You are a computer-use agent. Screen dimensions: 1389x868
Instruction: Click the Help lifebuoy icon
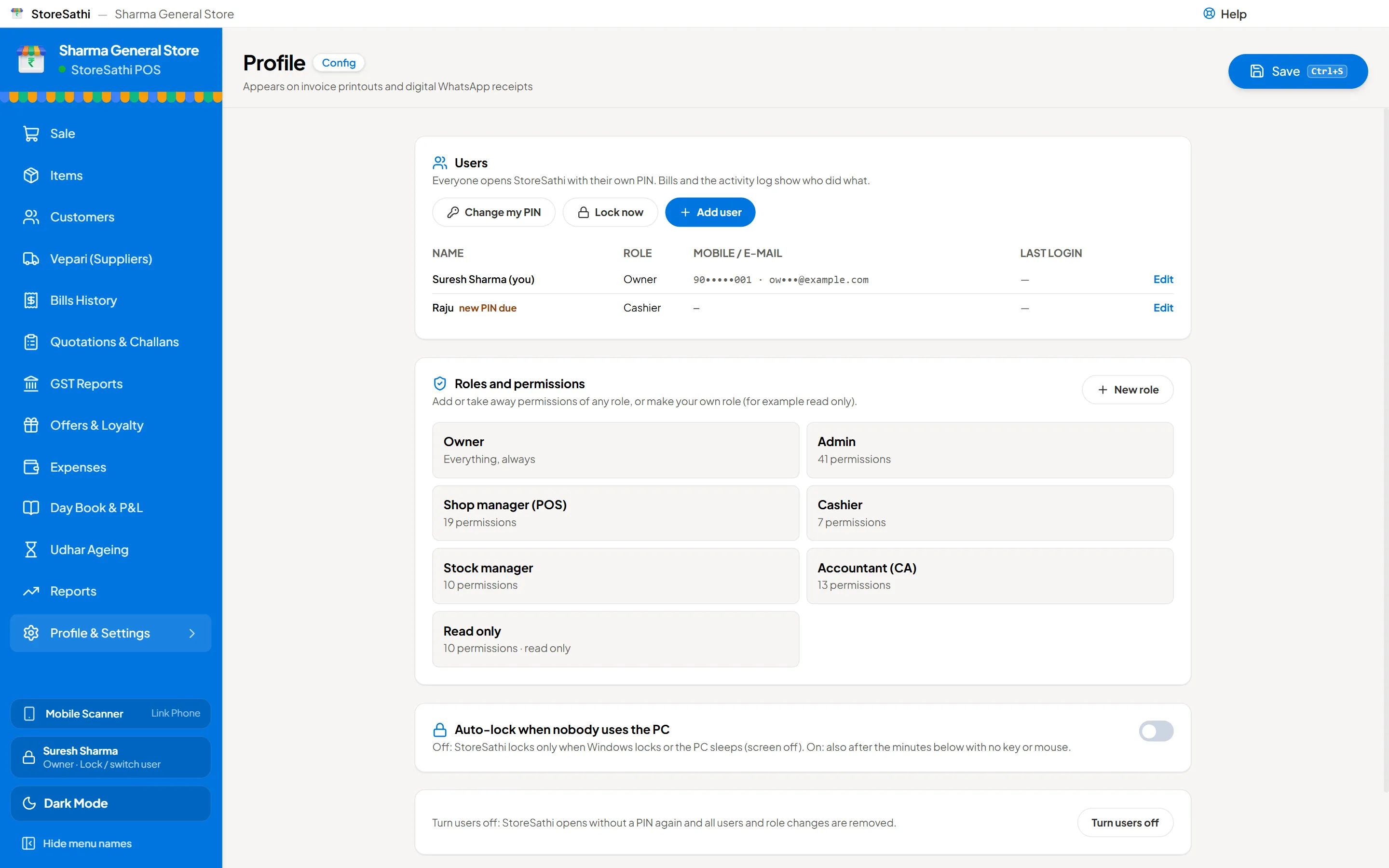pos(1209,14)
